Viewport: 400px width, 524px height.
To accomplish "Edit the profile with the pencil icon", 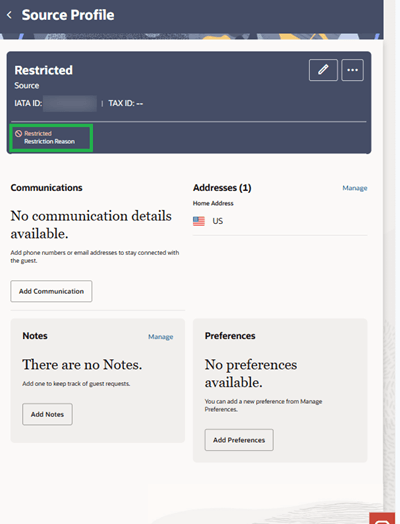I will [x=323, y=70].
